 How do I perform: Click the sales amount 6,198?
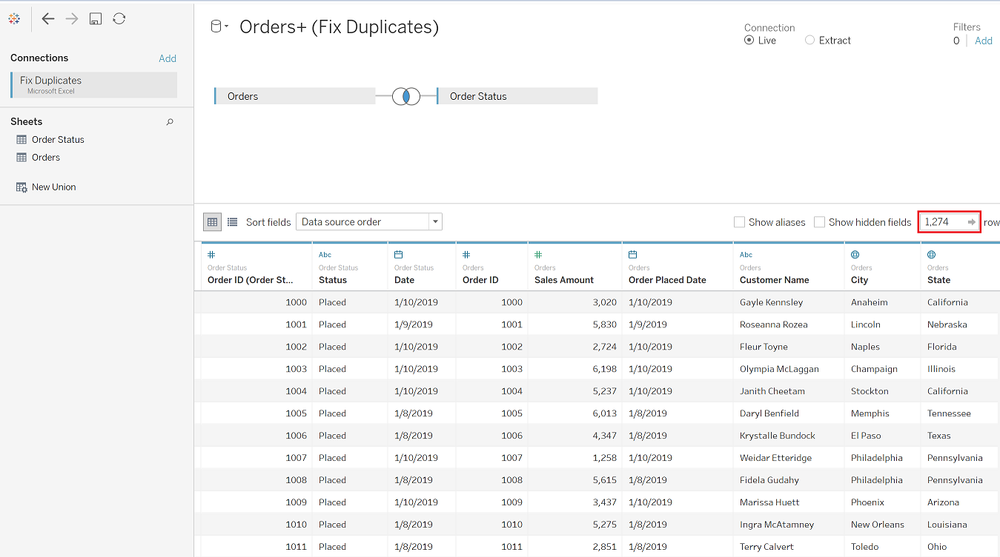[605, 369]
